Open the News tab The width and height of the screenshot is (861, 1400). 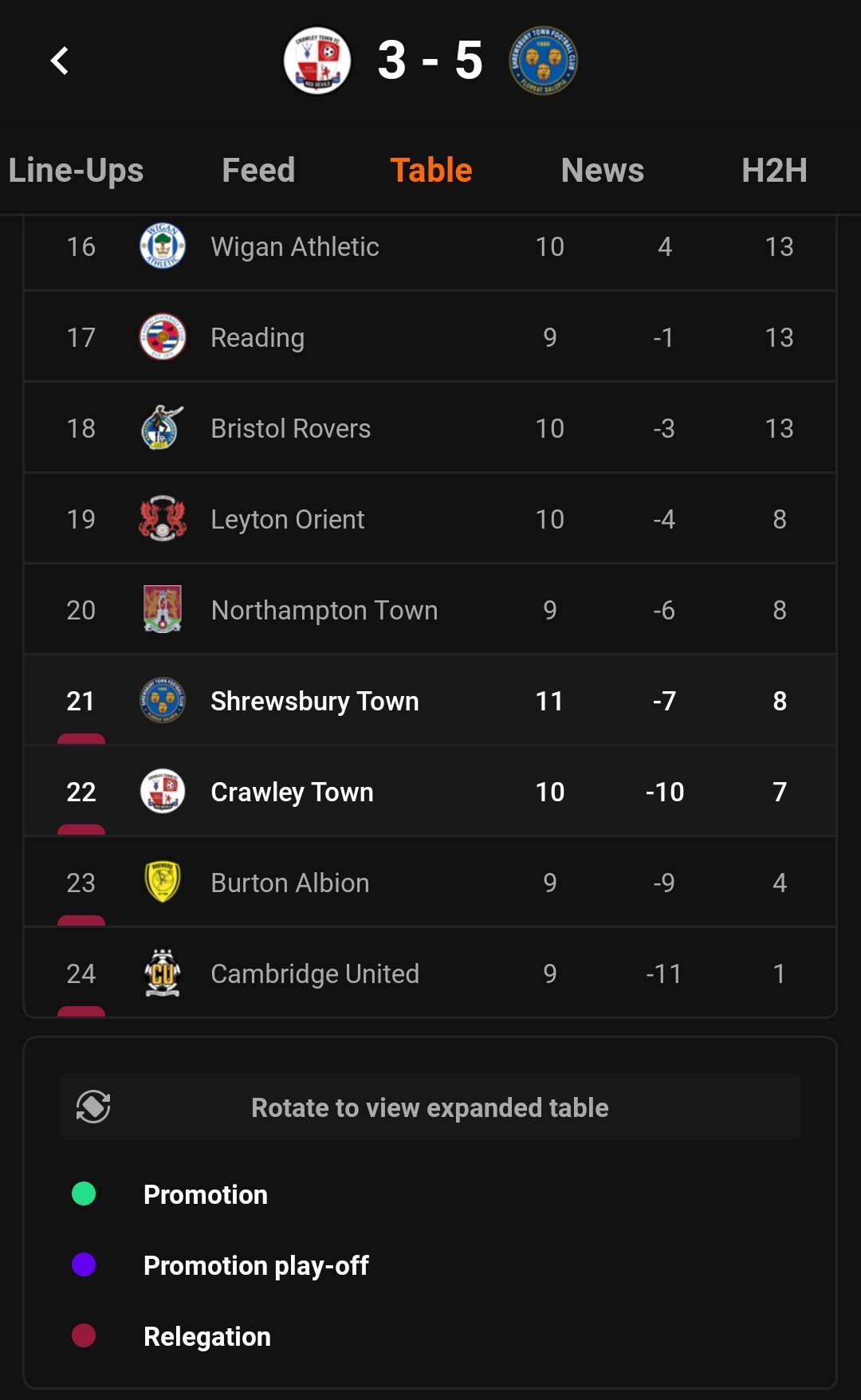pos(603,170)
